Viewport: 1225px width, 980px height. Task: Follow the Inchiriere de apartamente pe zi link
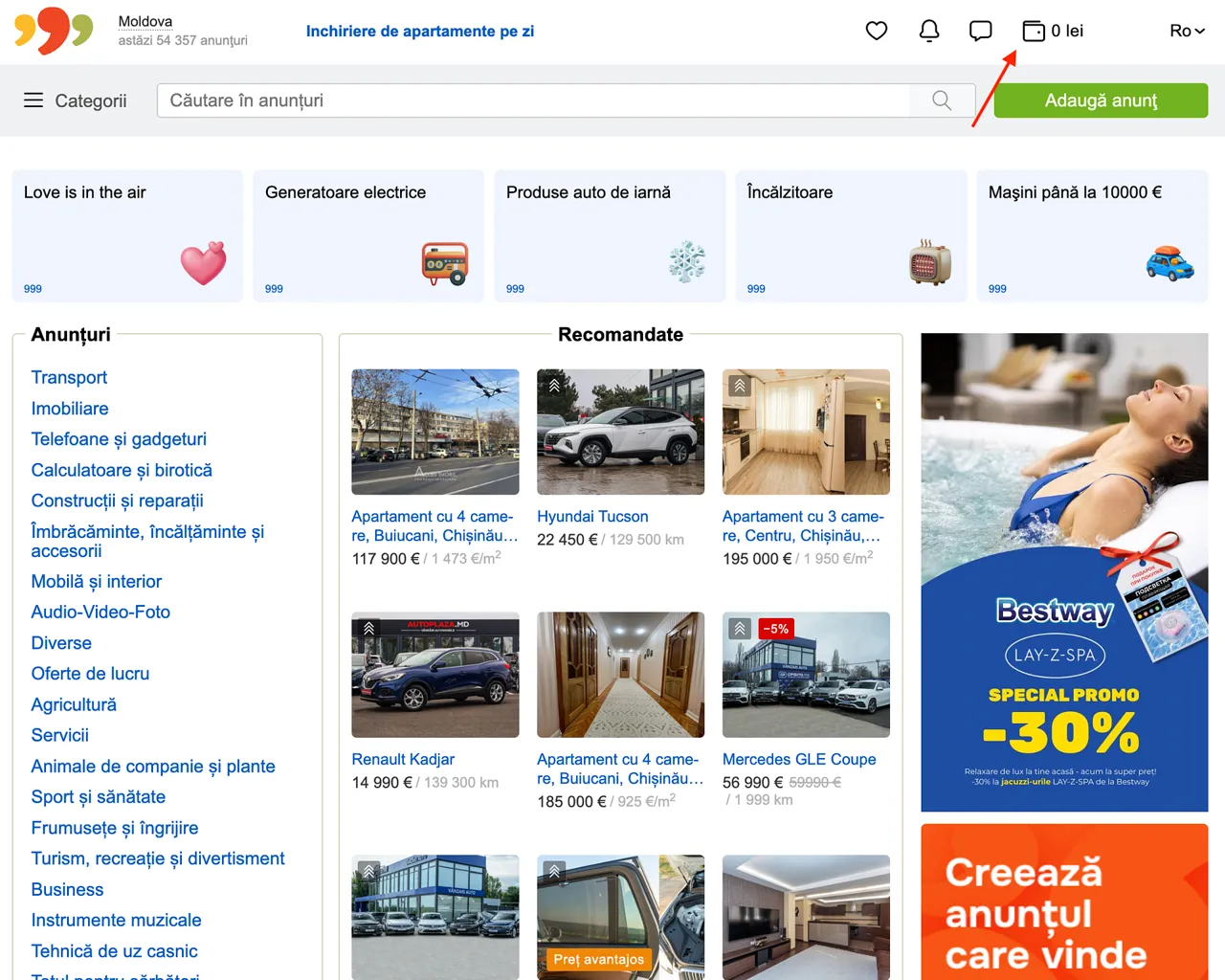click(419, 31)
